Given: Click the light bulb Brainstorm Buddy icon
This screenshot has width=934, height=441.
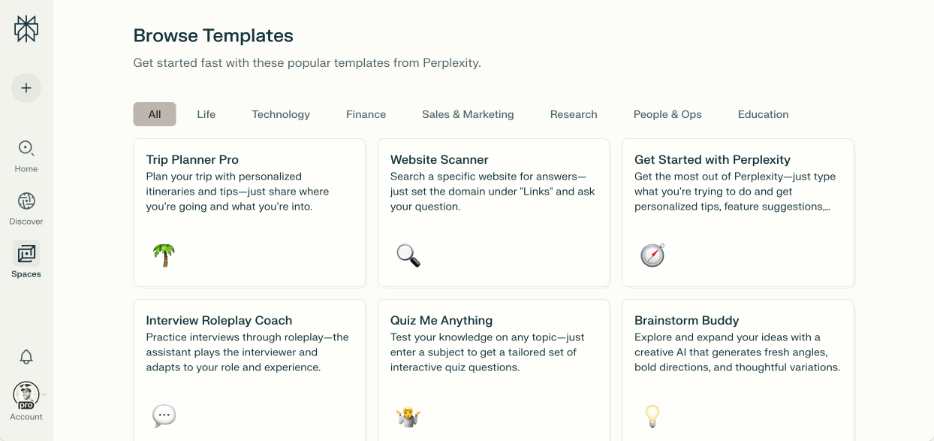Looking at the screenshot, I should 652,415.
